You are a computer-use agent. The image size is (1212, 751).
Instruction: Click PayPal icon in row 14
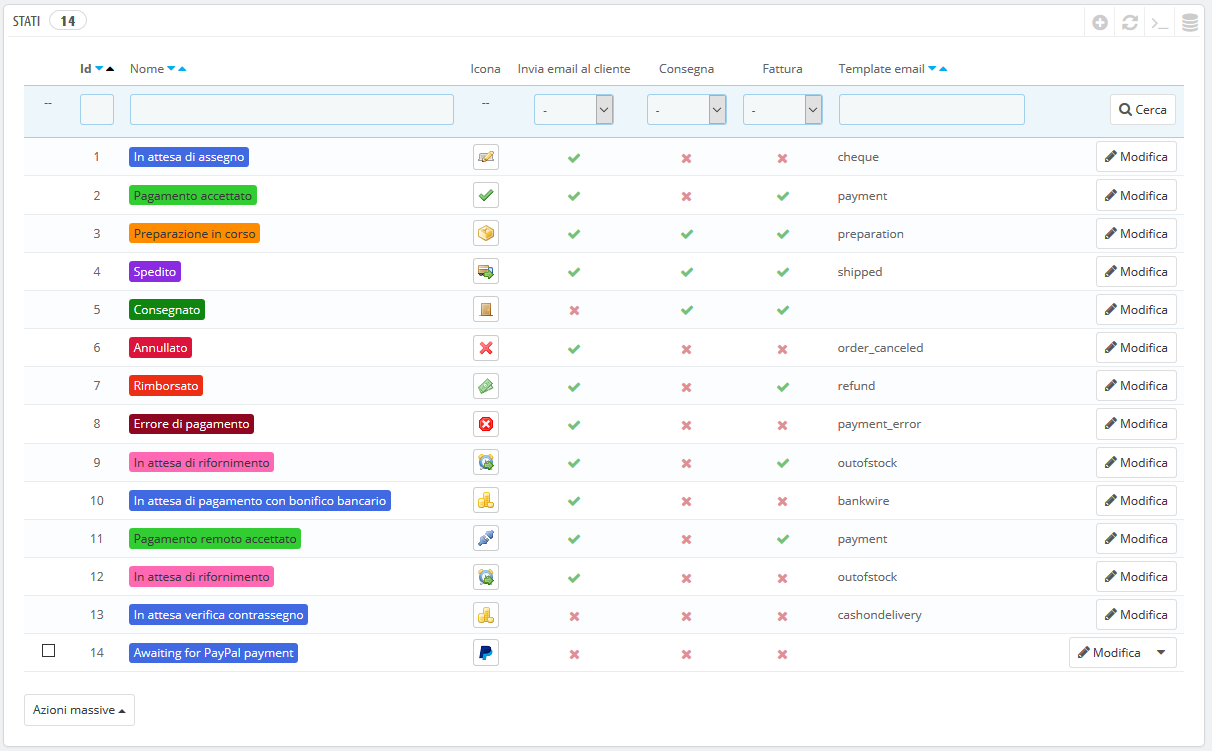pos(486,653)
